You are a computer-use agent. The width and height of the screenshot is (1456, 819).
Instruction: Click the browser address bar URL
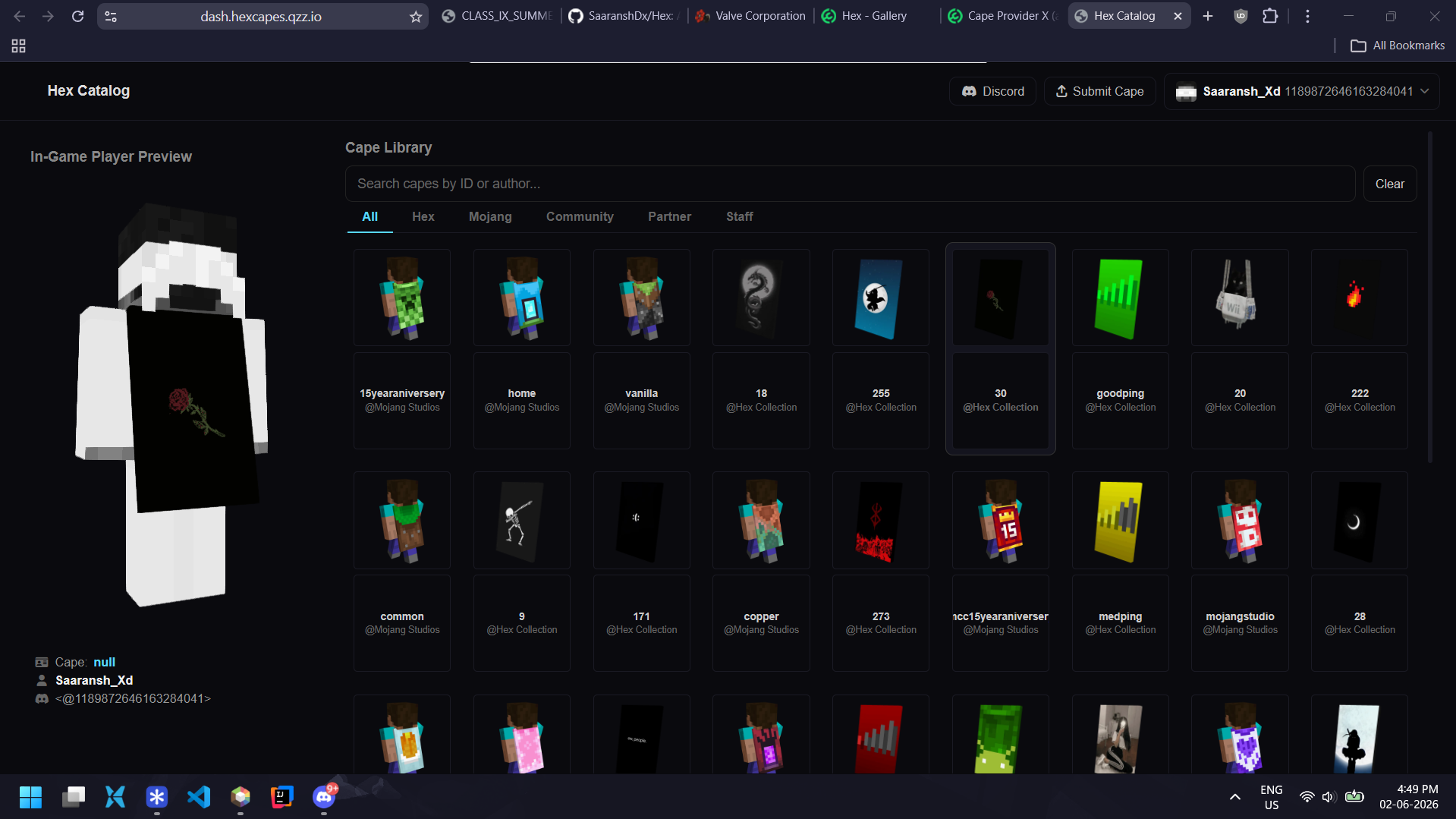pos(261,16)
